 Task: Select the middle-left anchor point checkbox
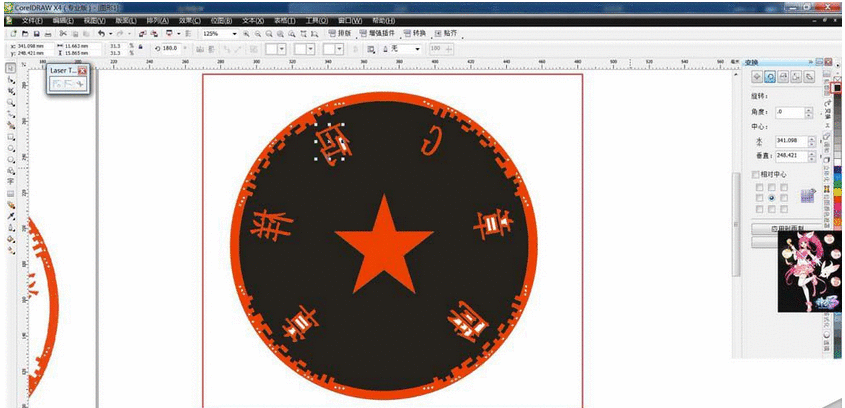coord(759,198)
